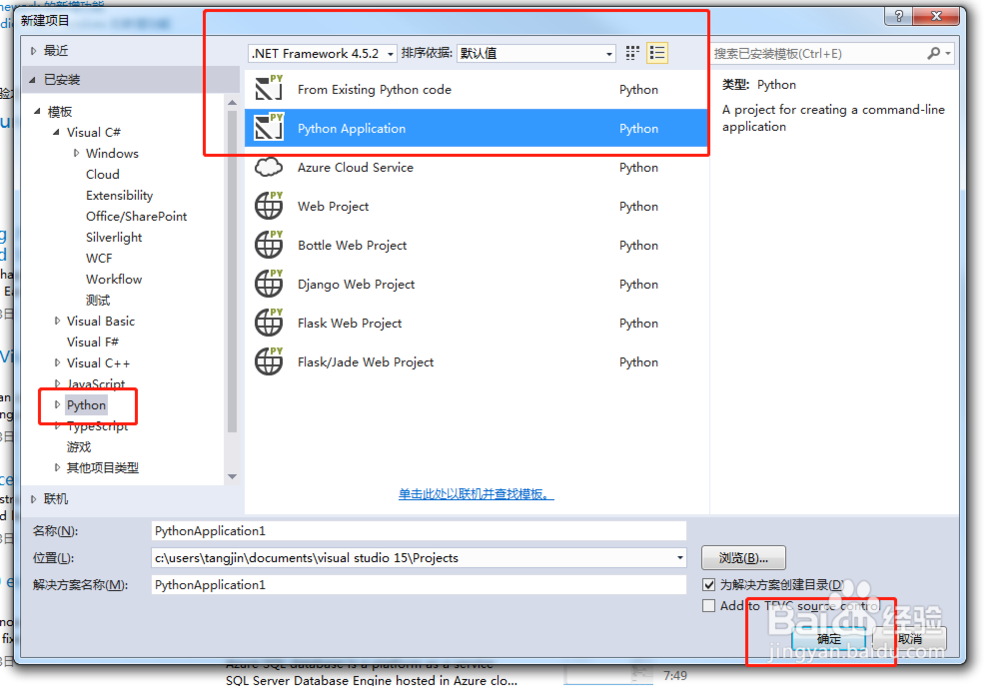The width and height of the screenshot is (1000, 686).
Task: Select the 游戏 category
Action: (x=79, y=447)
